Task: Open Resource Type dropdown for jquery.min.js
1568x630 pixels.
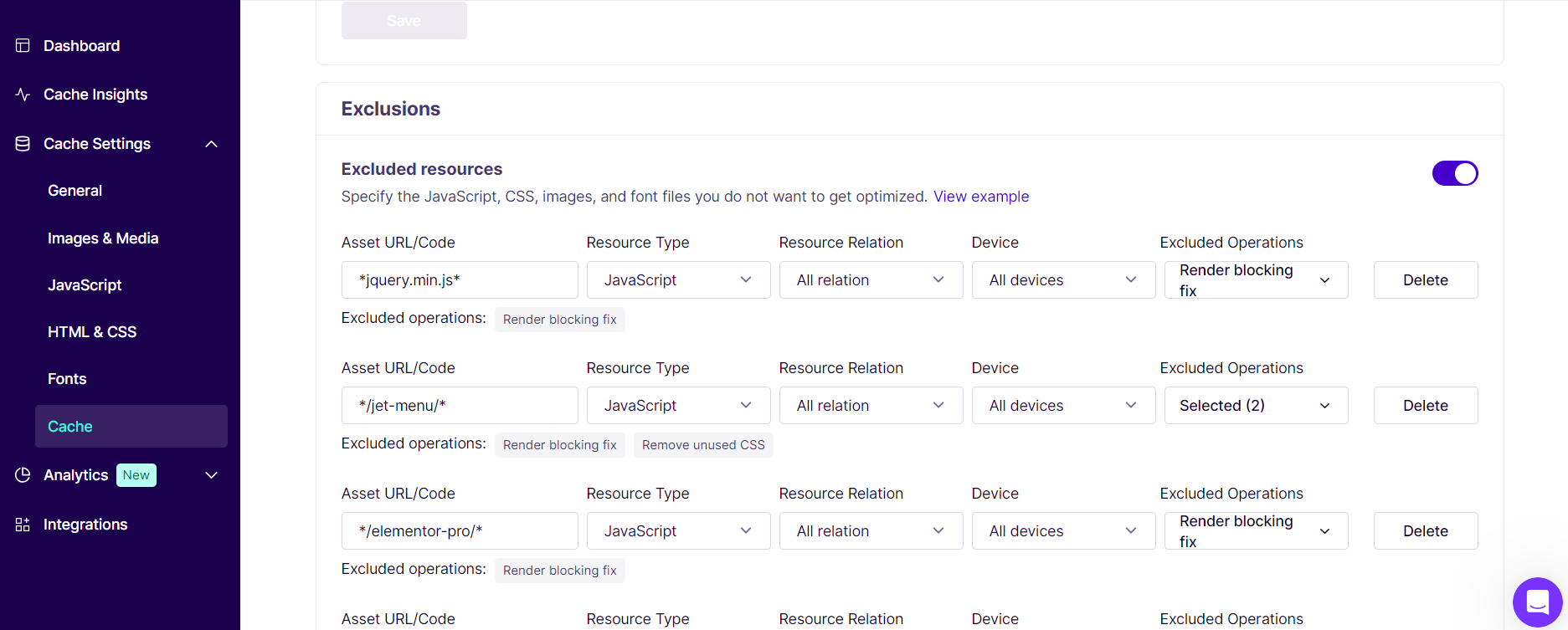Action: point(678,280)
